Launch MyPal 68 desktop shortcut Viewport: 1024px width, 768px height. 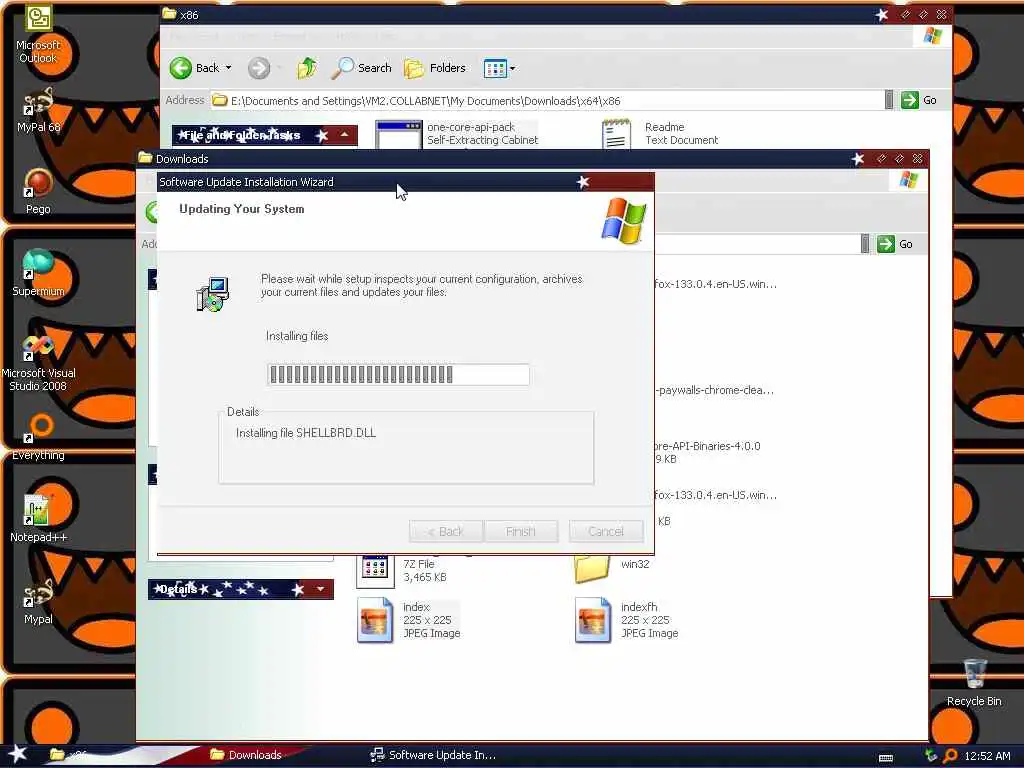click(x=38, y=110)
